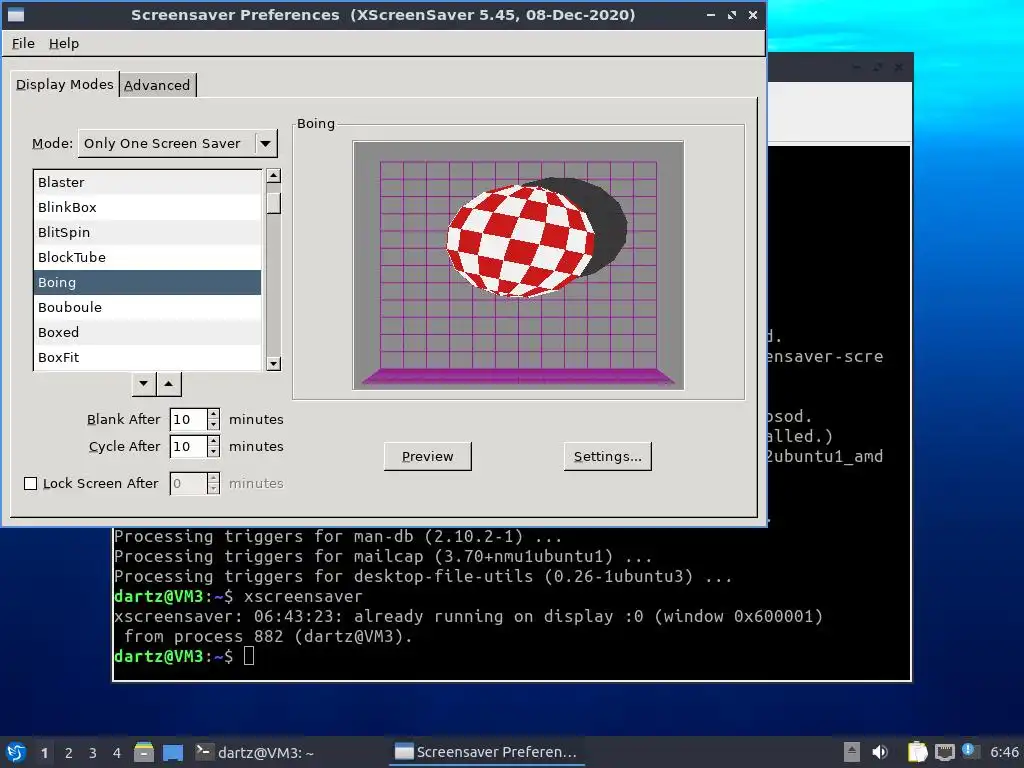Select BlockTube in screensaver list
This screenshot has height=768, width=1024.
click(147, 257)
